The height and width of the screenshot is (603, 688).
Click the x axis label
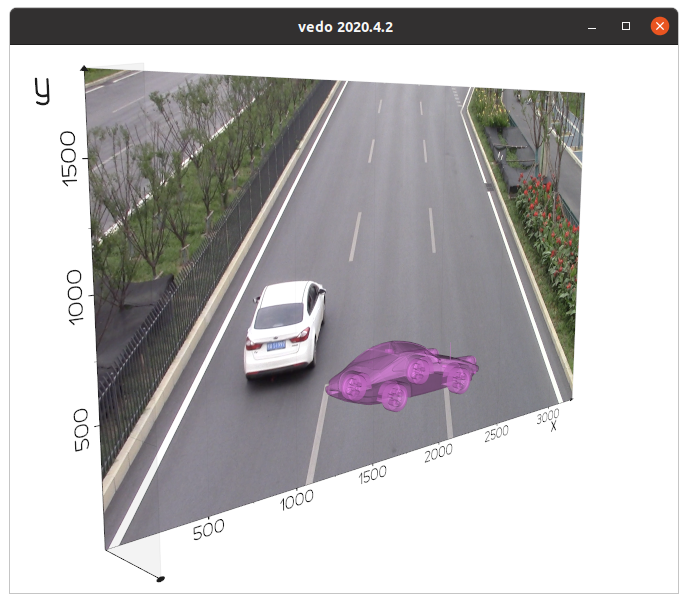click(554, 425)
